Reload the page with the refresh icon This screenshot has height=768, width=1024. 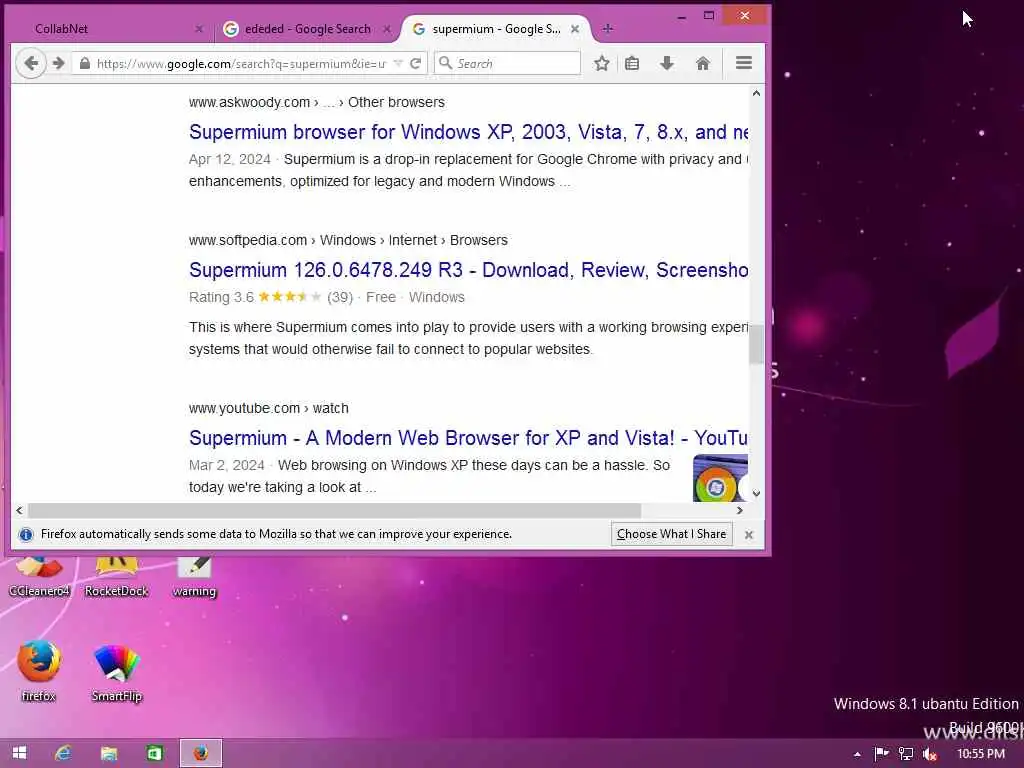tap(415, 63)
